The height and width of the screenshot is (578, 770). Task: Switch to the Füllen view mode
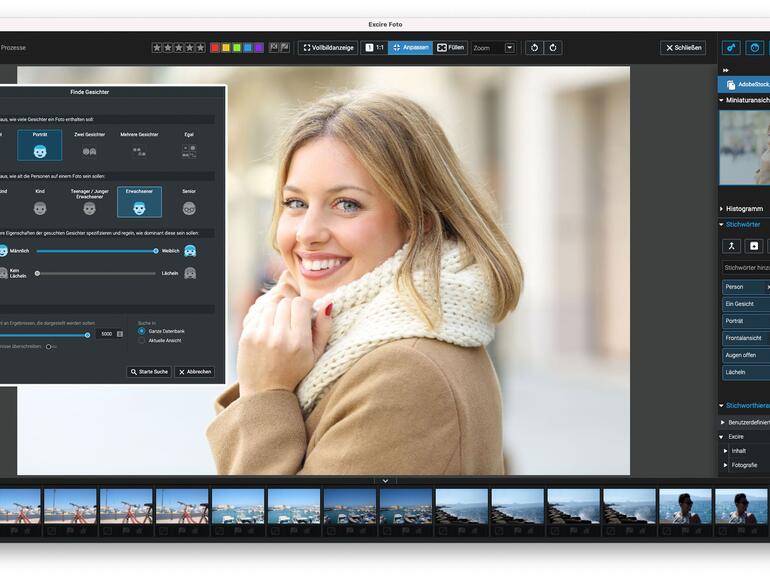pyautogui.click(x=450, y=48)
